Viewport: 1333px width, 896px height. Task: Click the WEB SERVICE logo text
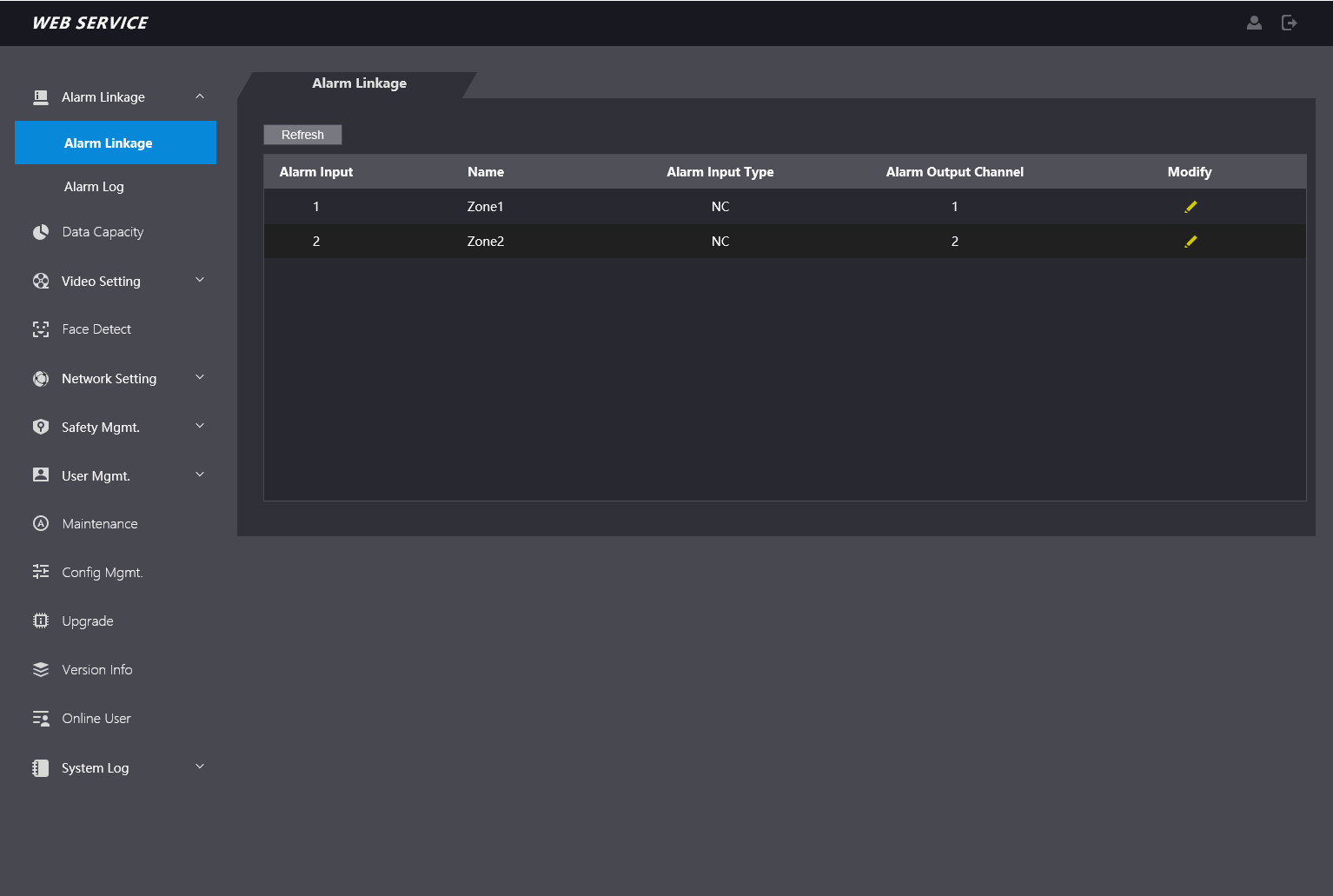pyautogui.click(x=90, y=23)
